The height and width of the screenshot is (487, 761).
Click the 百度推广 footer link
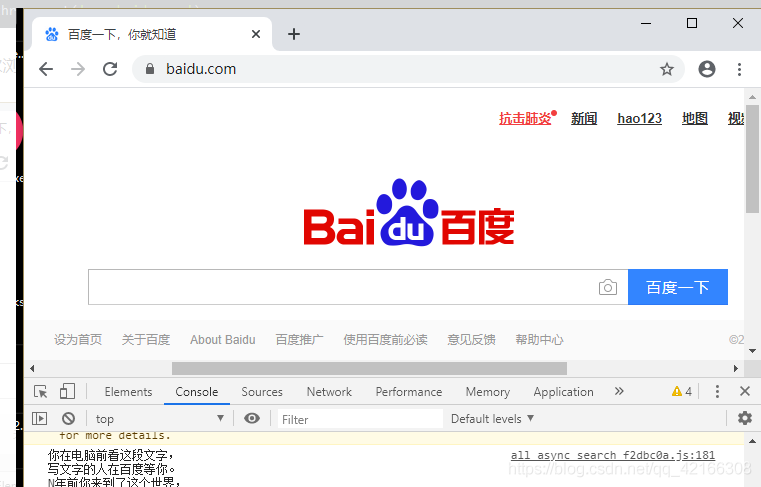(x=299, y=339)
